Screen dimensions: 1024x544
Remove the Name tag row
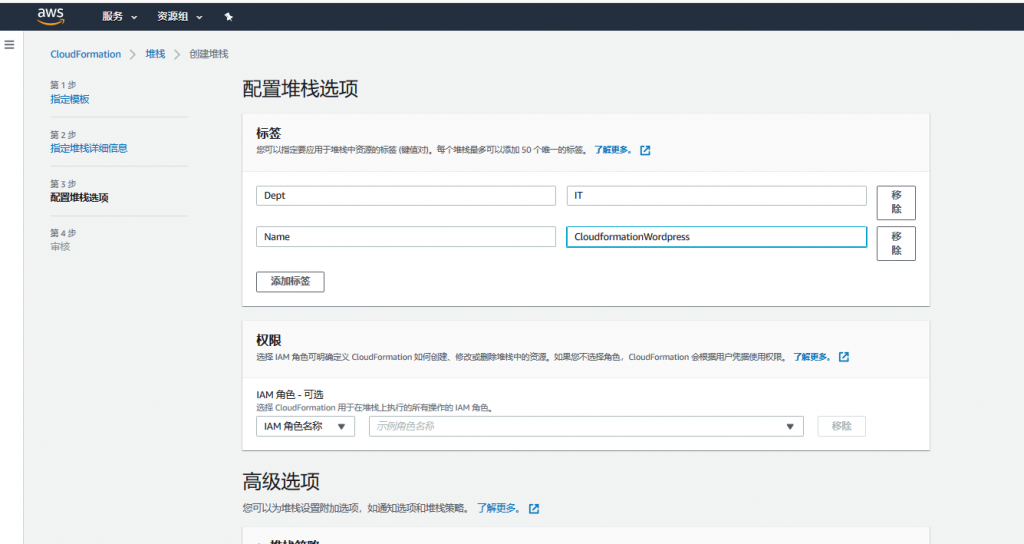pos(896,243)
